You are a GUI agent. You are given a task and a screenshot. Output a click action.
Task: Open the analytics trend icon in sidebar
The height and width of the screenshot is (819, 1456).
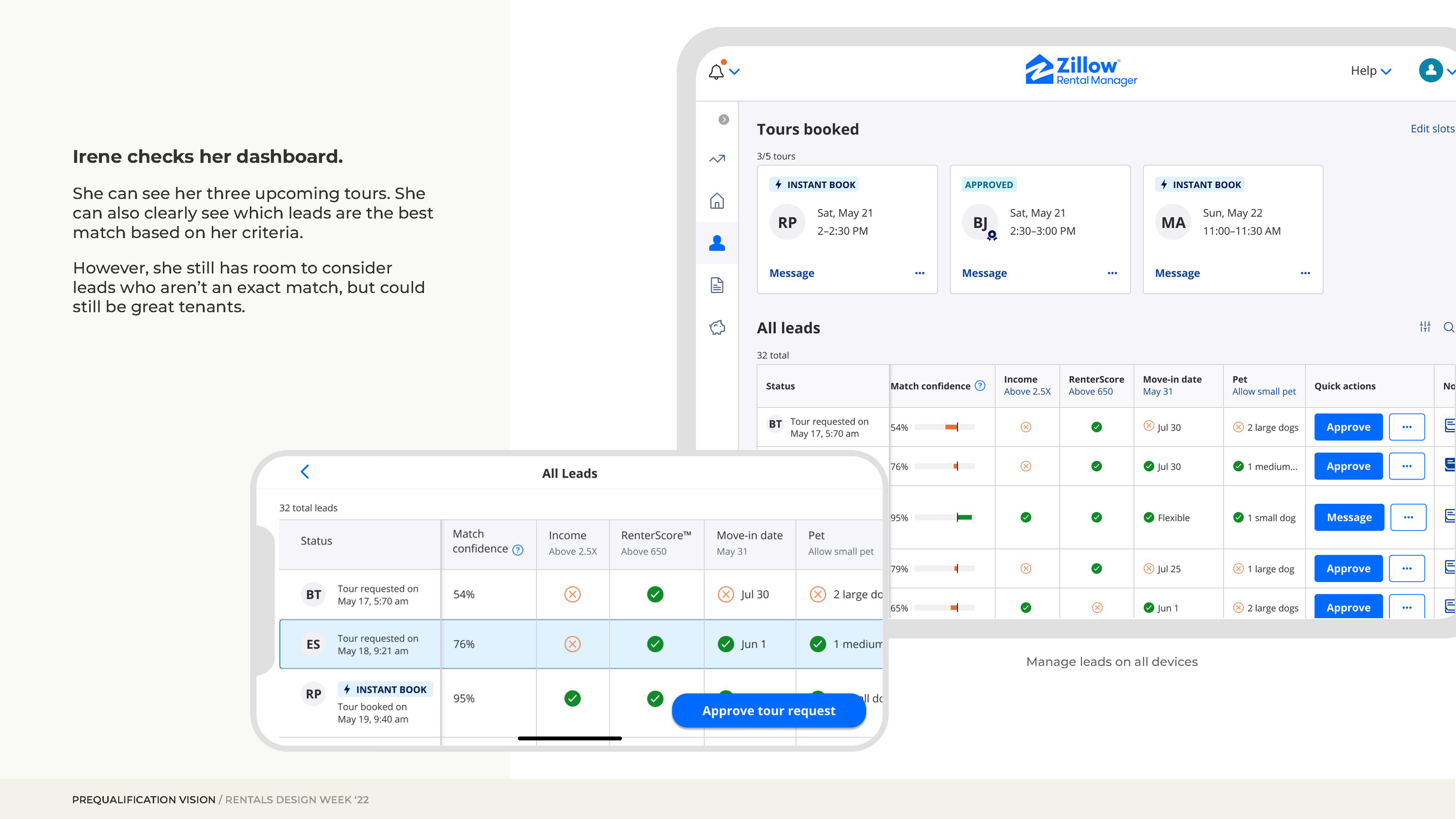click(x=717, y=158)
